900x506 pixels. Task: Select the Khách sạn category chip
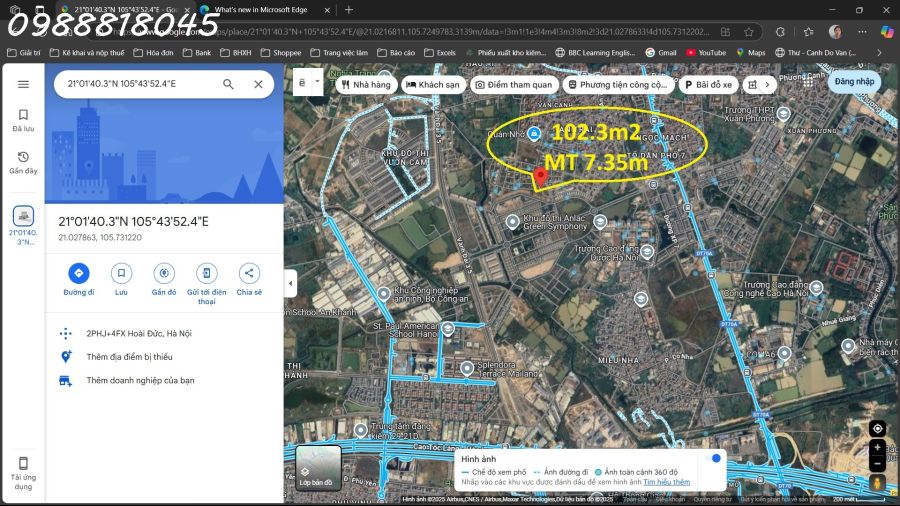tap(432, 85)
